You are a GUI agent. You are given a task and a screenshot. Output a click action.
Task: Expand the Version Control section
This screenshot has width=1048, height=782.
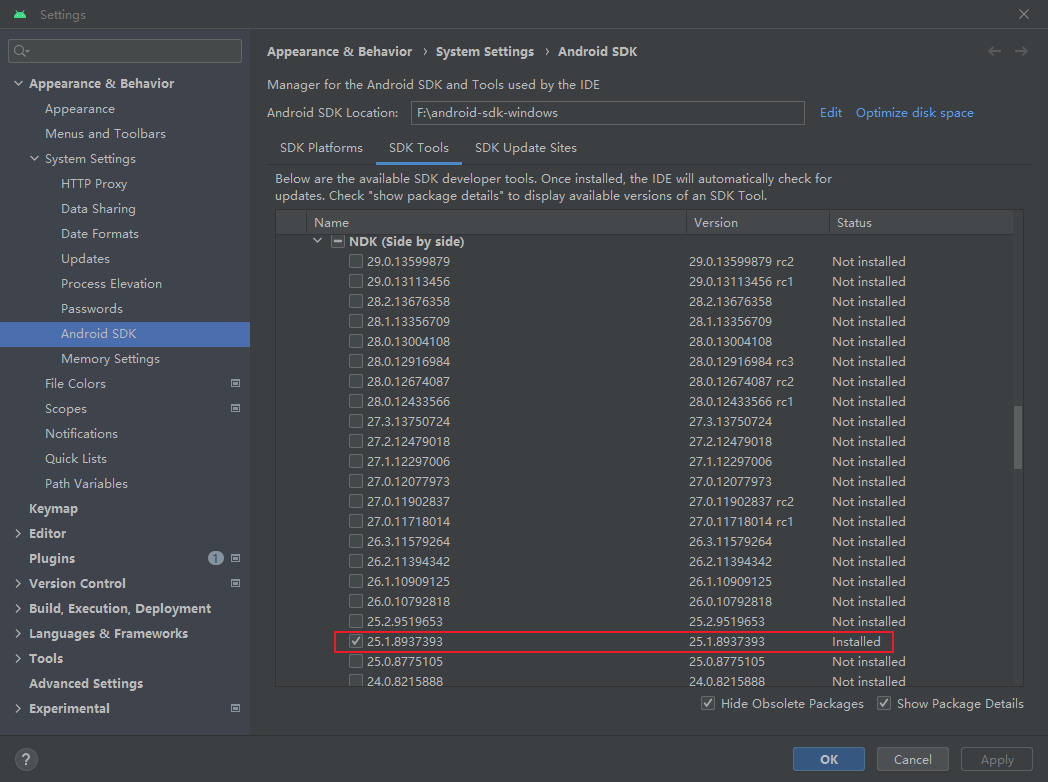(x=18, y=583)
